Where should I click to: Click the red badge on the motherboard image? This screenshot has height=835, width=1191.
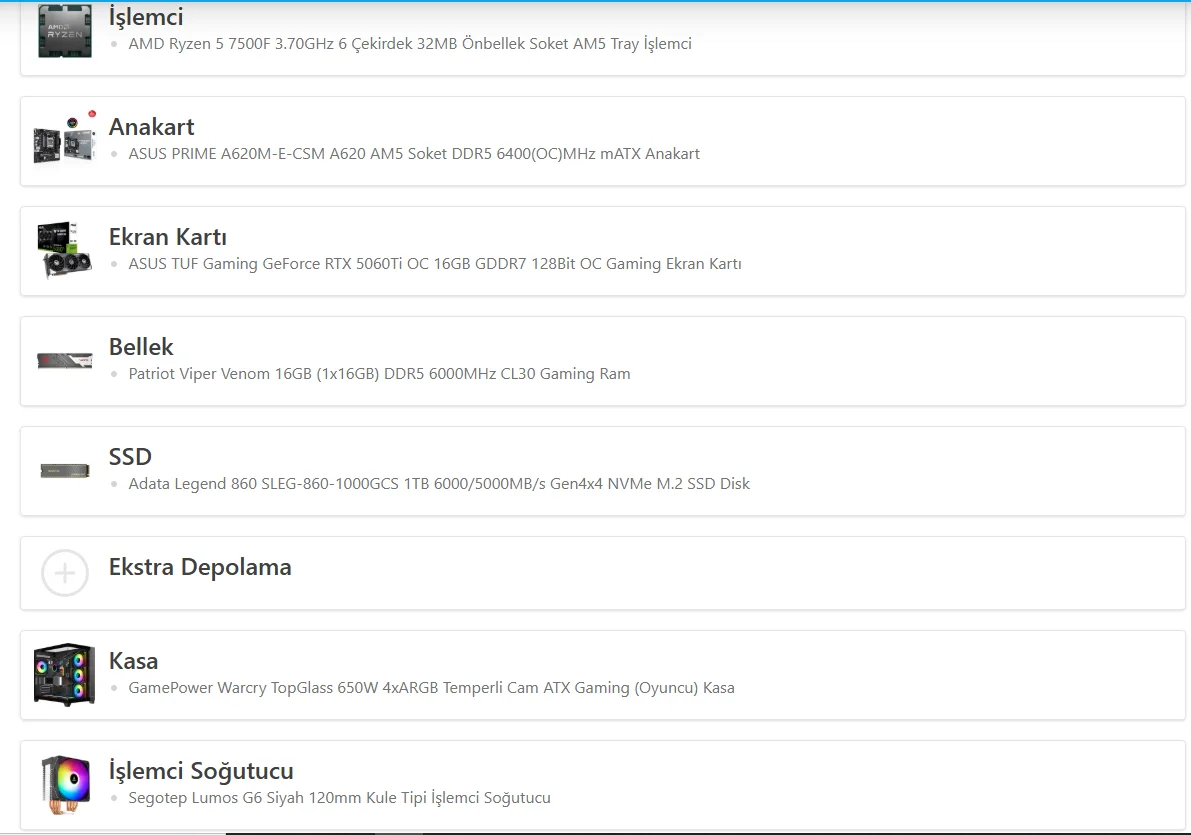tap(92, 114)
